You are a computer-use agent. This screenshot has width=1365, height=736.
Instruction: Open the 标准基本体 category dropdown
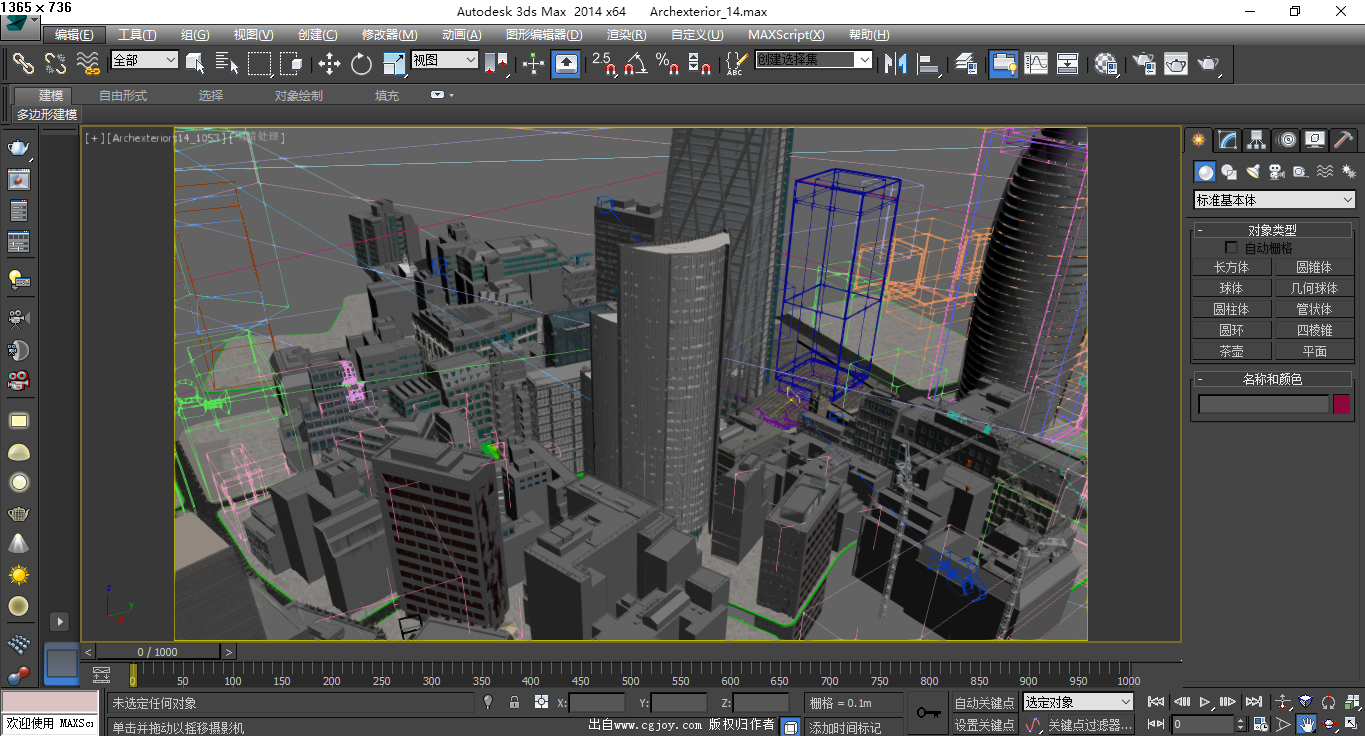click(x=1275, y=200)
